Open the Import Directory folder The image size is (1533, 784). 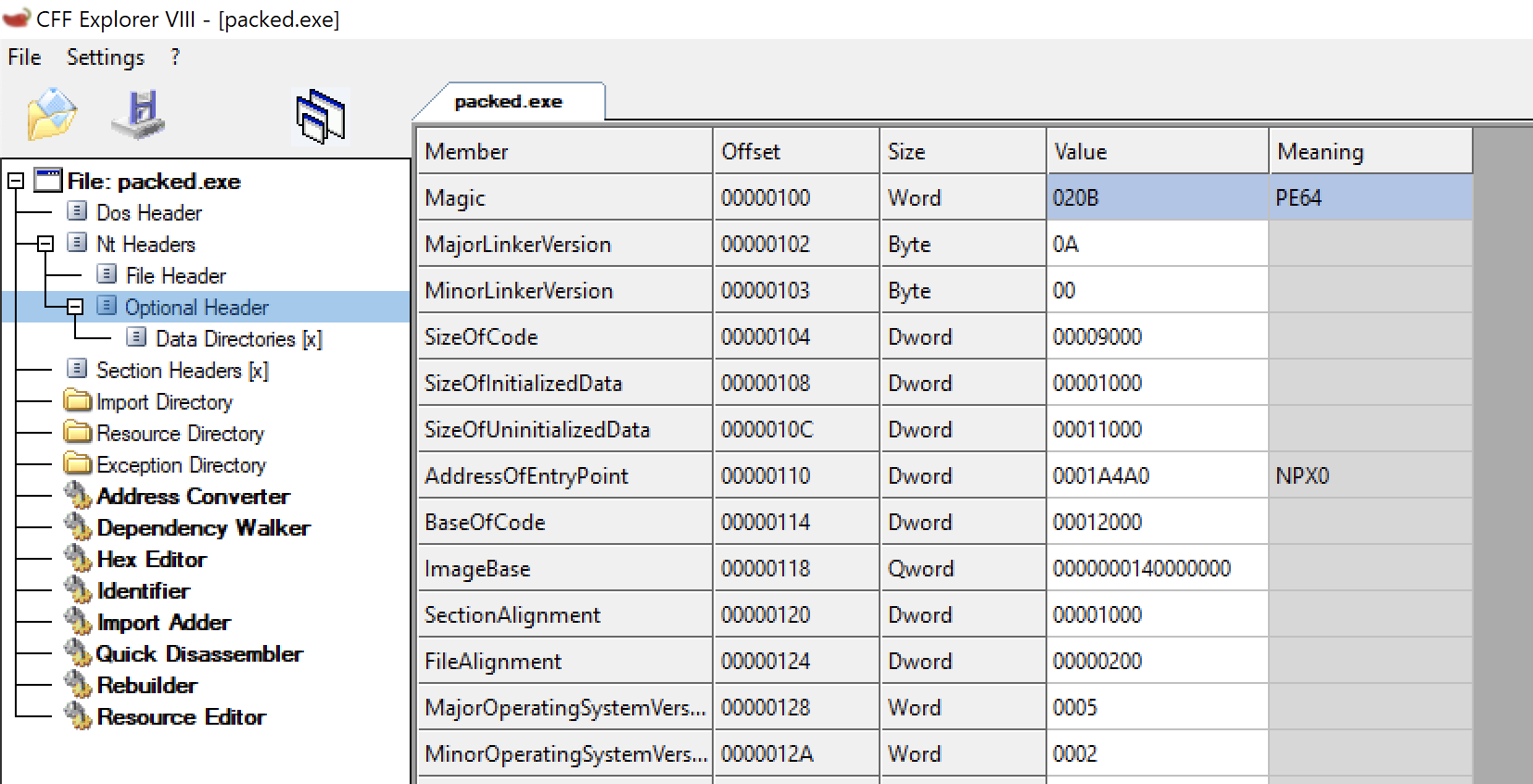(164, 402)
